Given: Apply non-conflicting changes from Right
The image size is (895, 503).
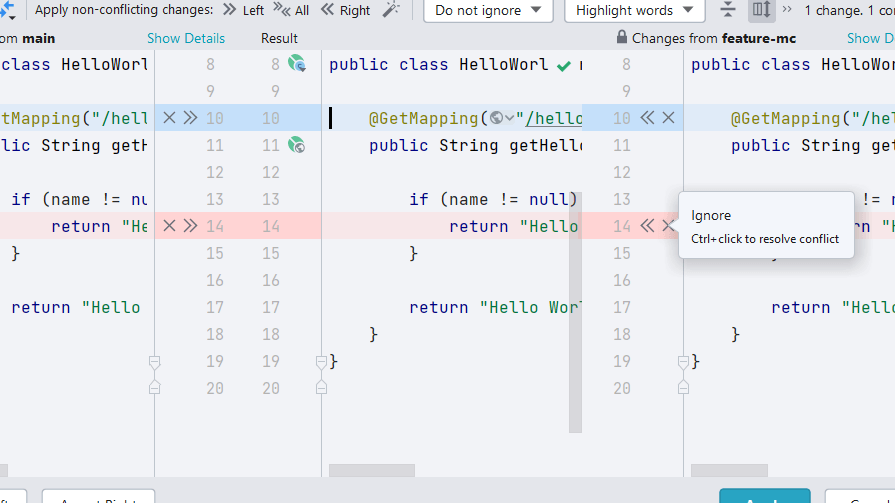Looking at the screenshot, I should click(345, 10).
